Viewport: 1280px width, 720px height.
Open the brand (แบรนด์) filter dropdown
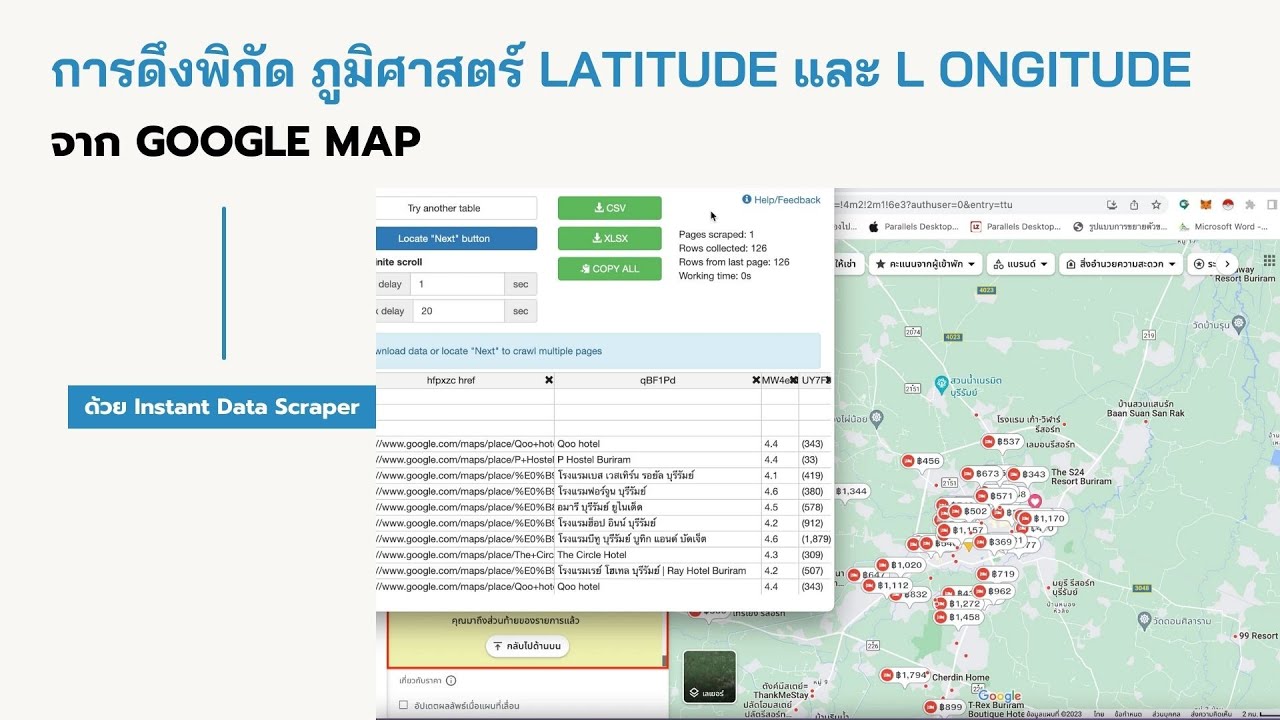coord(1021,264)
